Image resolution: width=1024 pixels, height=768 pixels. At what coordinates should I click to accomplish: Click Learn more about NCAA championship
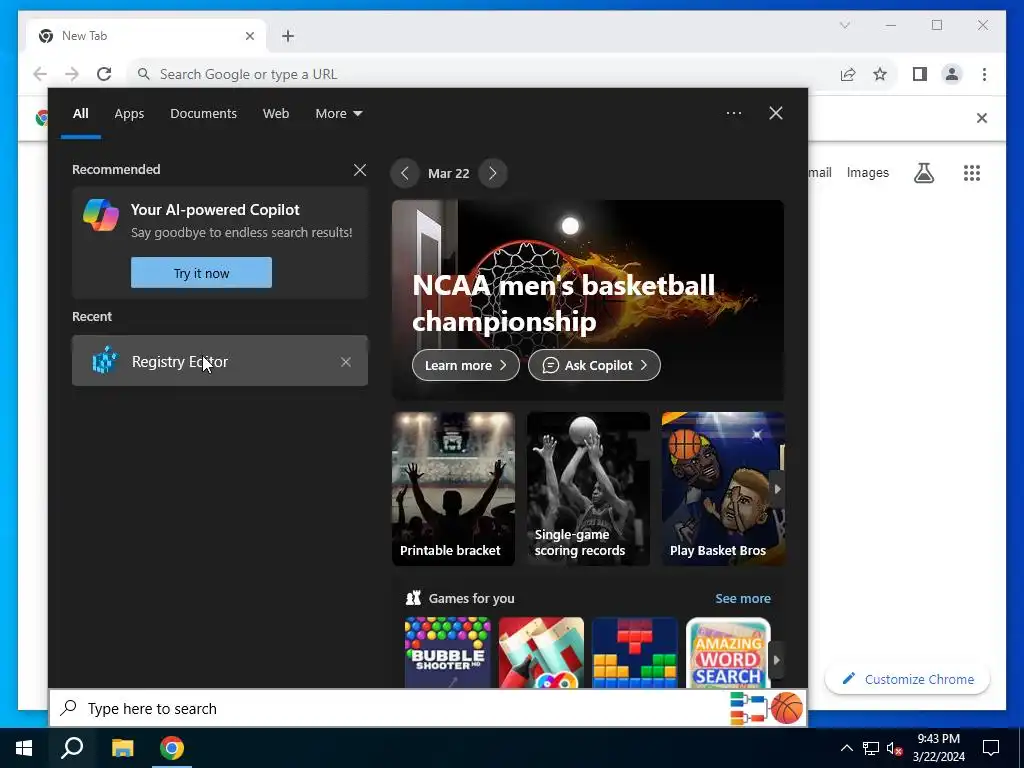[466, 365]
